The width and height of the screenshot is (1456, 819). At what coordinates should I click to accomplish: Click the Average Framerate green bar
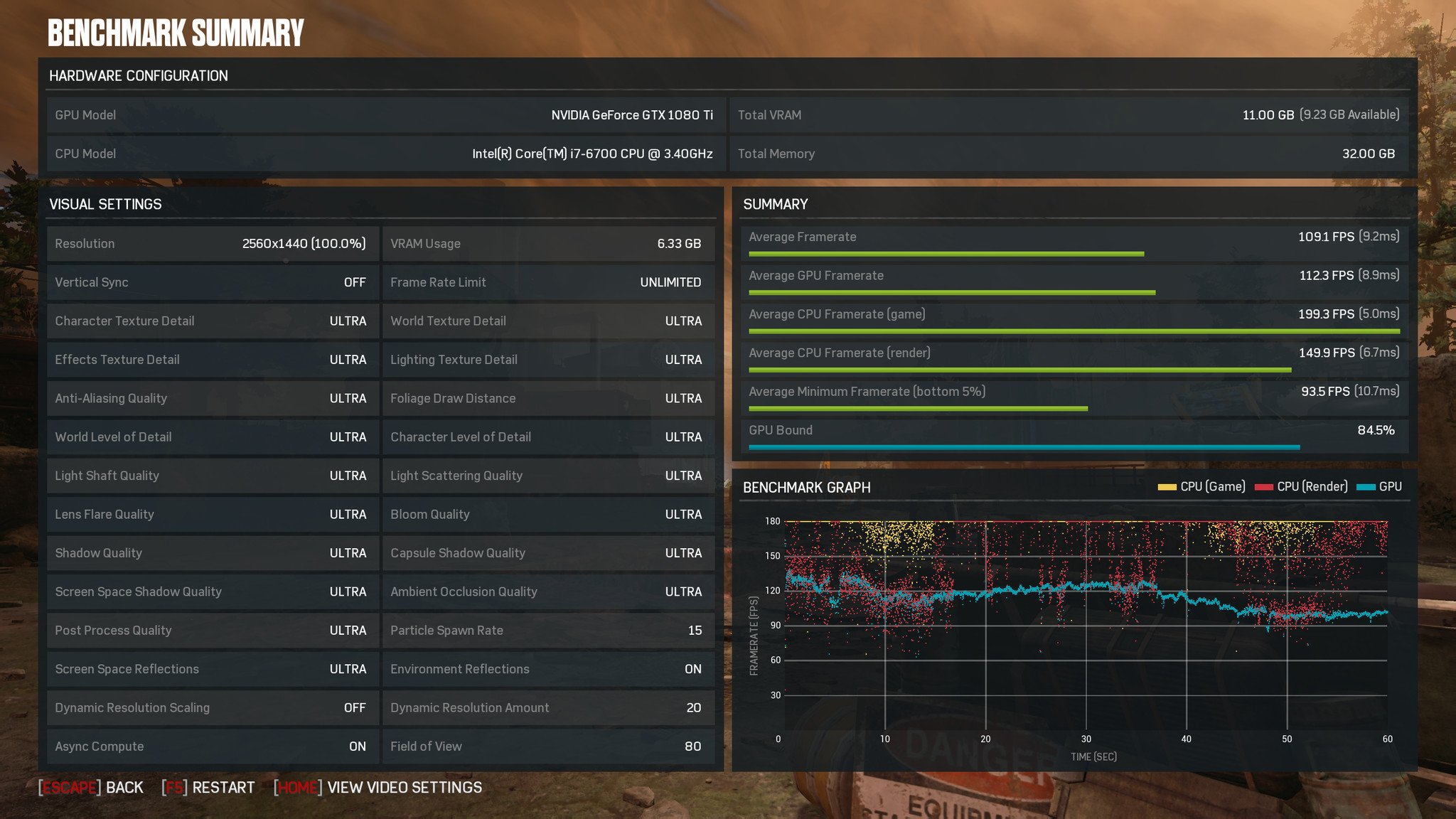[x=946, y=254]
